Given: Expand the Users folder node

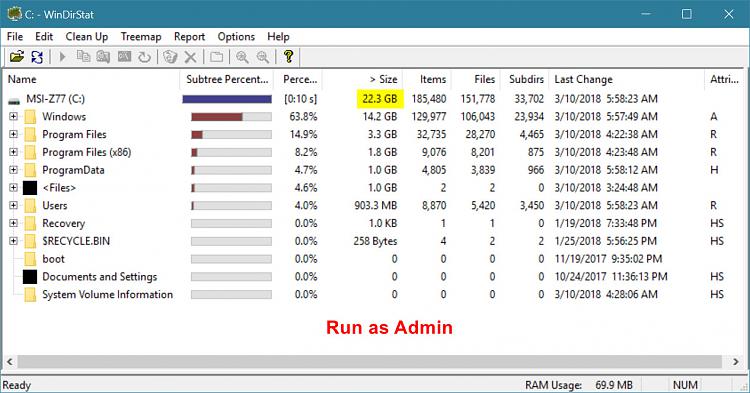Looking at the screenshot, I should [x=13, y=205].
